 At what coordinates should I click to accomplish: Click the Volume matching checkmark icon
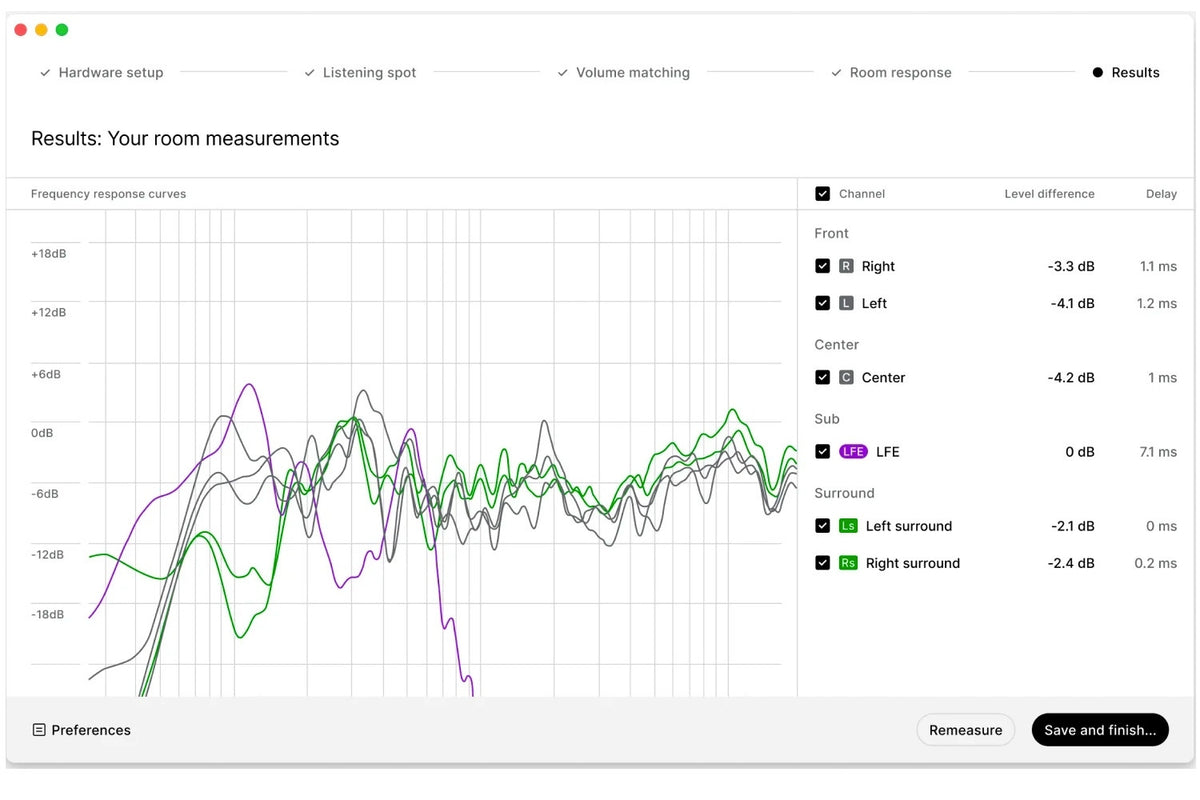point(562,73)
